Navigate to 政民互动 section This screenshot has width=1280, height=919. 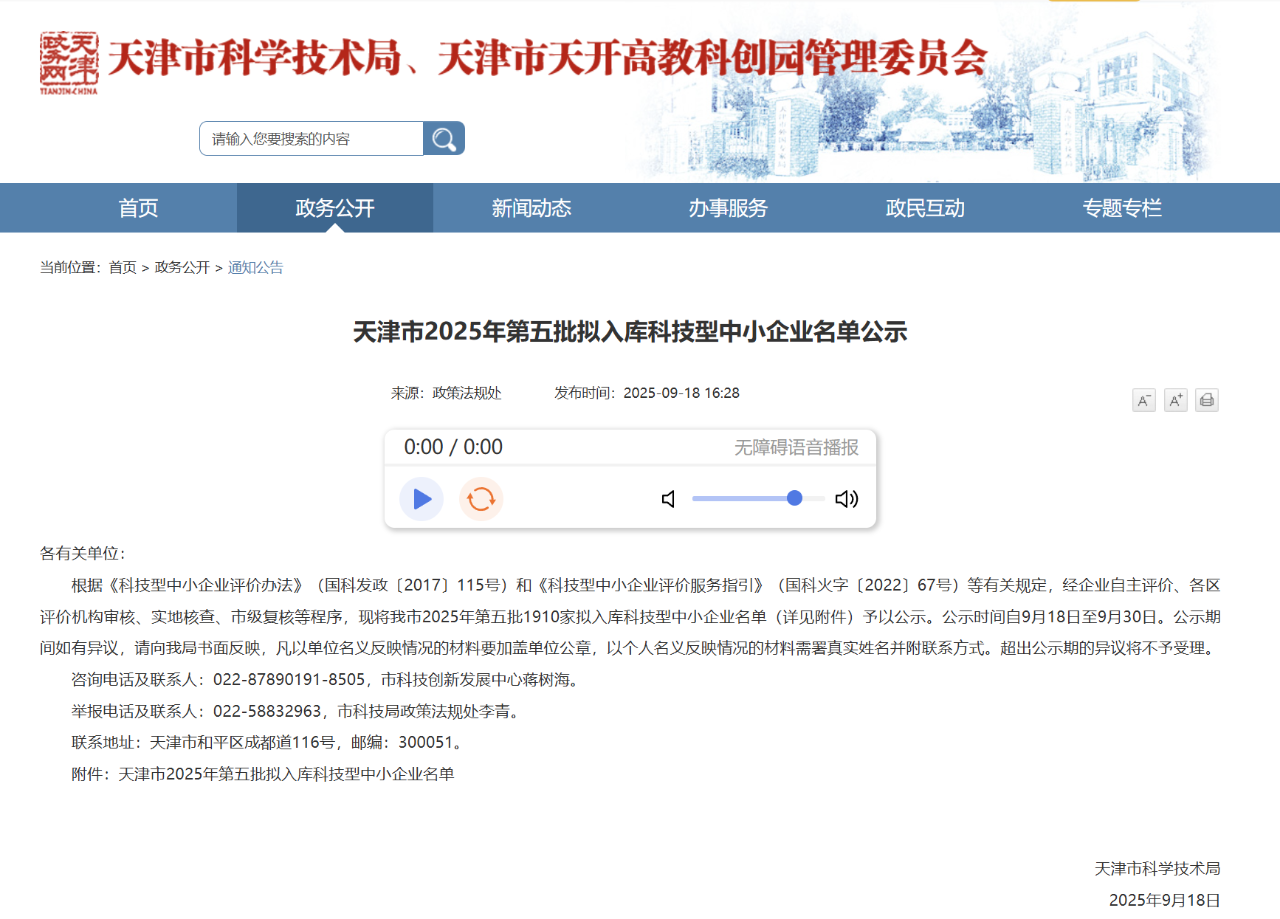[x=925, y=208]
